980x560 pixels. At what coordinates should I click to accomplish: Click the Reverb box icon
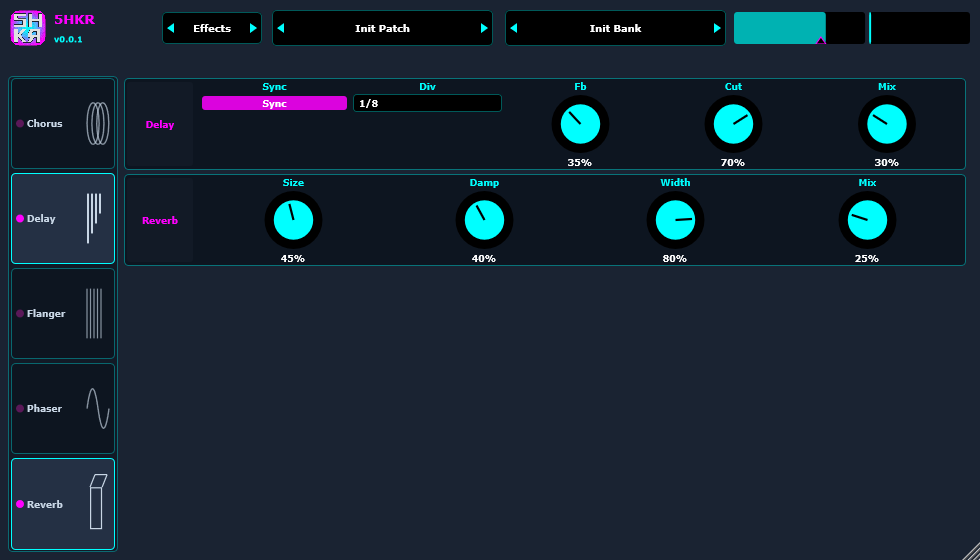tap(98, 502)
